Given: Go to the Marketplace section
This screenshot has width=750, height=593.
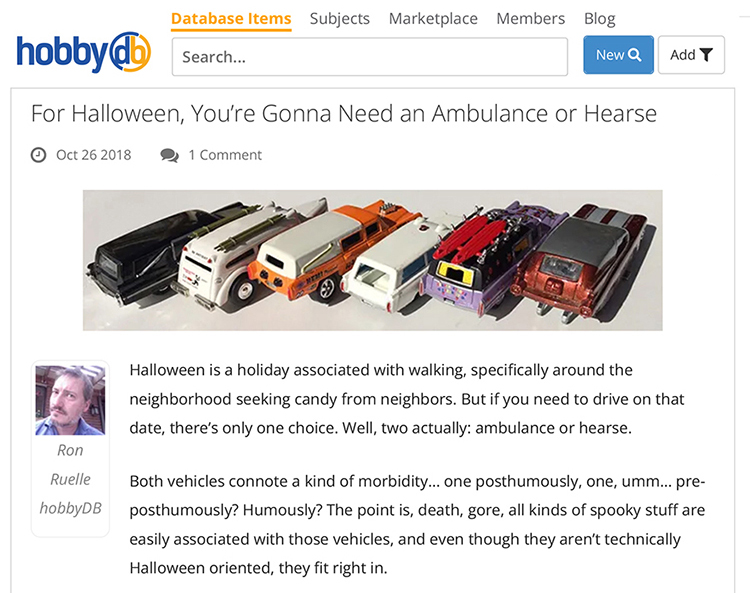Looking at the screenshot, I should [433, 19].
